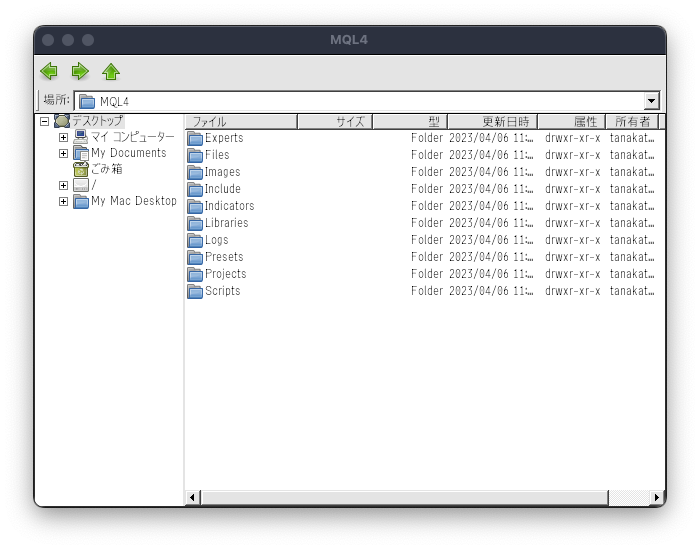The width and height of the screenshot is (700, 549).
Task: Select the Presets folder icon
Action: [195, 257]
